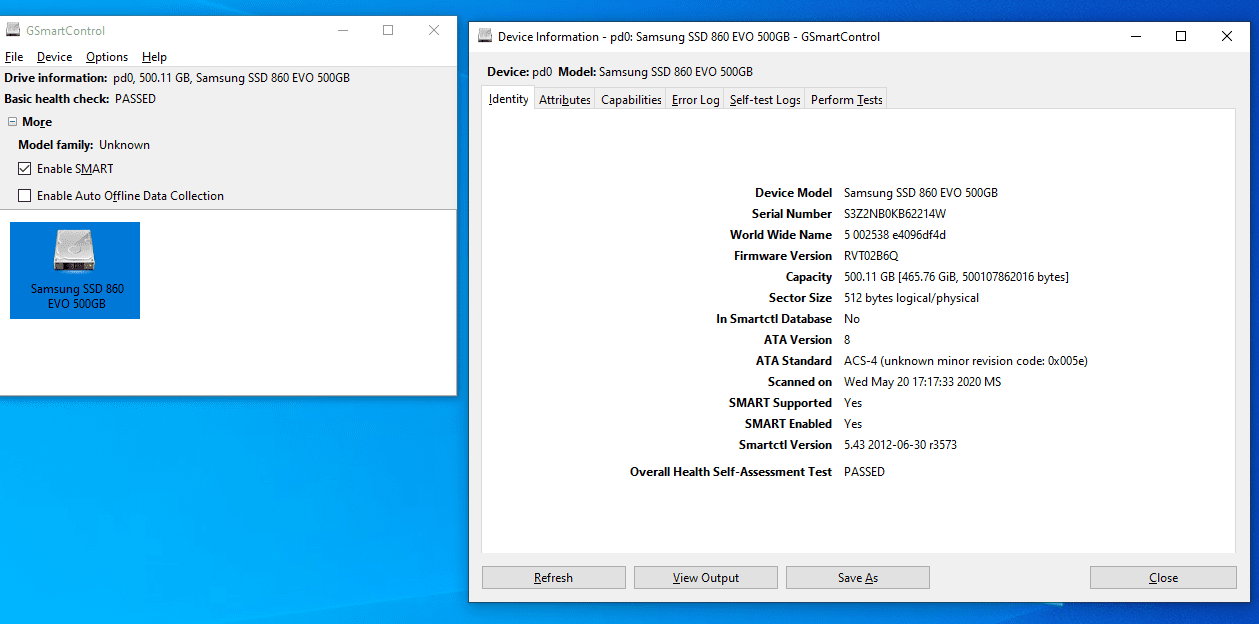The width and height of the screenshot is (1259, 624).
Task: Select the Samsung SSD 860 EVO drive icon
Action: point(75,270)
